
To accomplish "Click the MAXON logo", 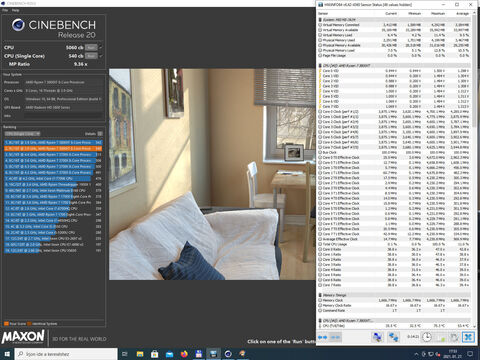I will [x=23, y=337].
